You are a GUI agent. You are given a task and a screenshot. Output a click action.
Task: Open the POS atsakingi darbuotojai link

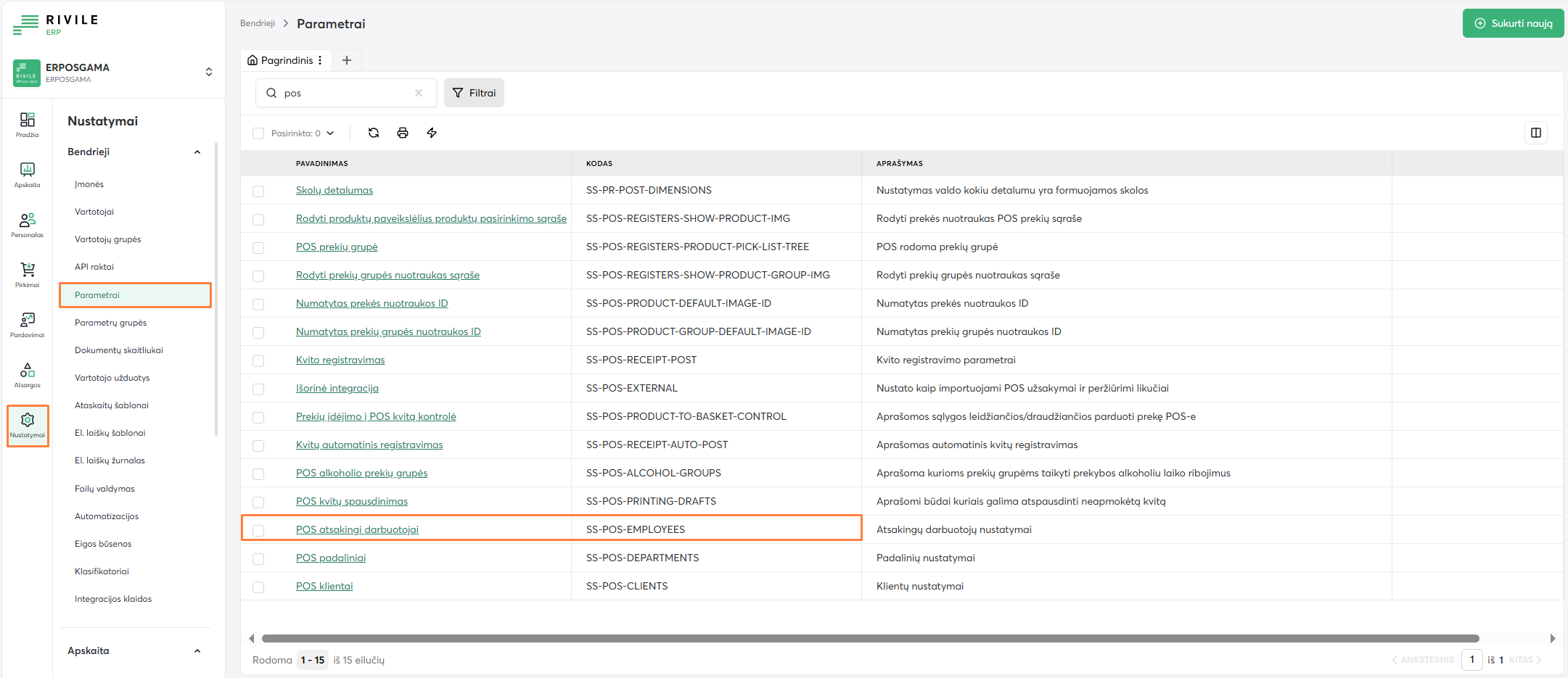tap(357, 530)
